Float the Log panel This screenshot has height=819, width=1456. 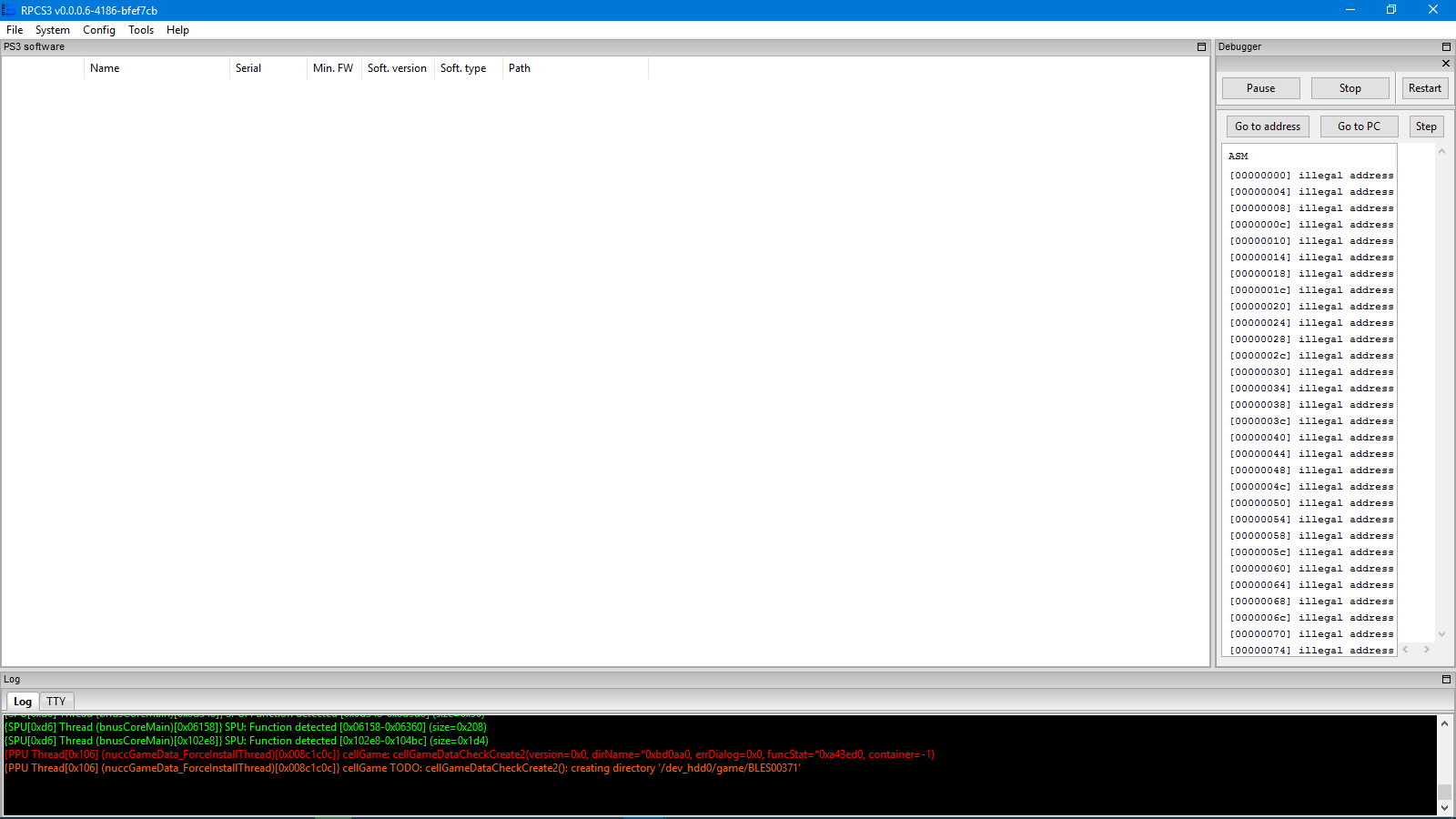tap(1446, 680)
